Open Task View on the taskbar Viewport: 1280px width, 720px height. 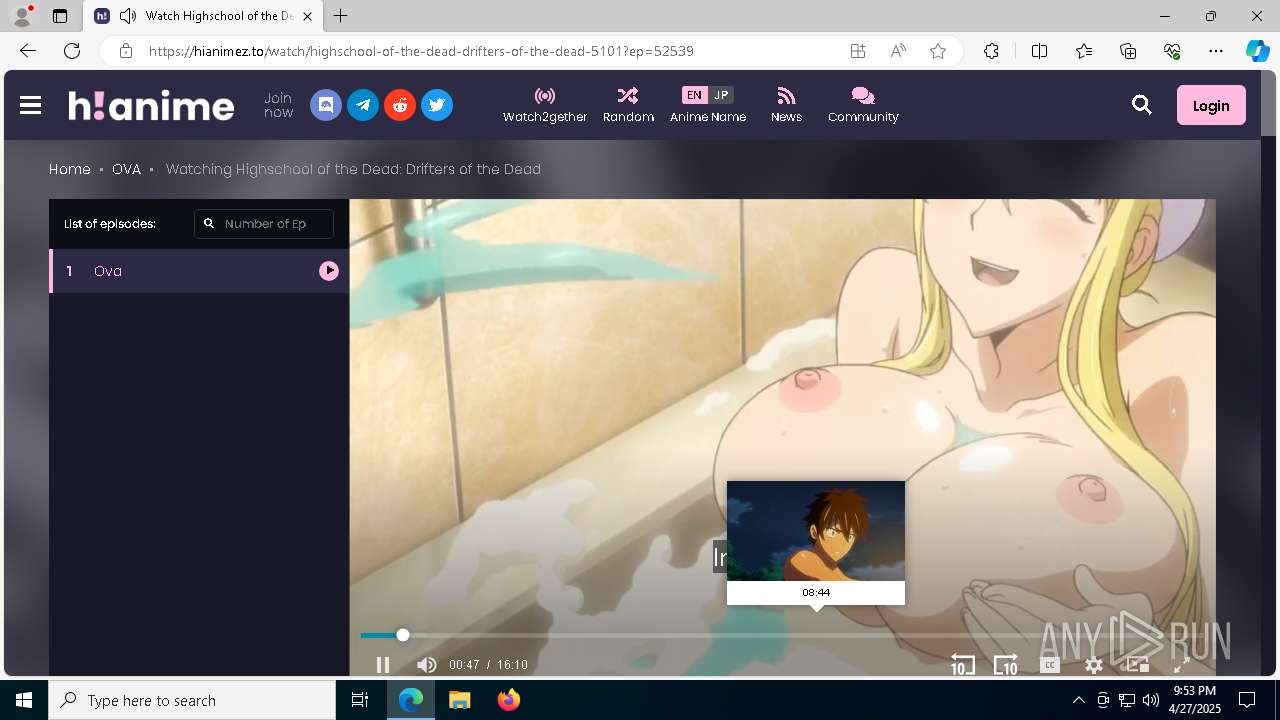click(360, 700)
